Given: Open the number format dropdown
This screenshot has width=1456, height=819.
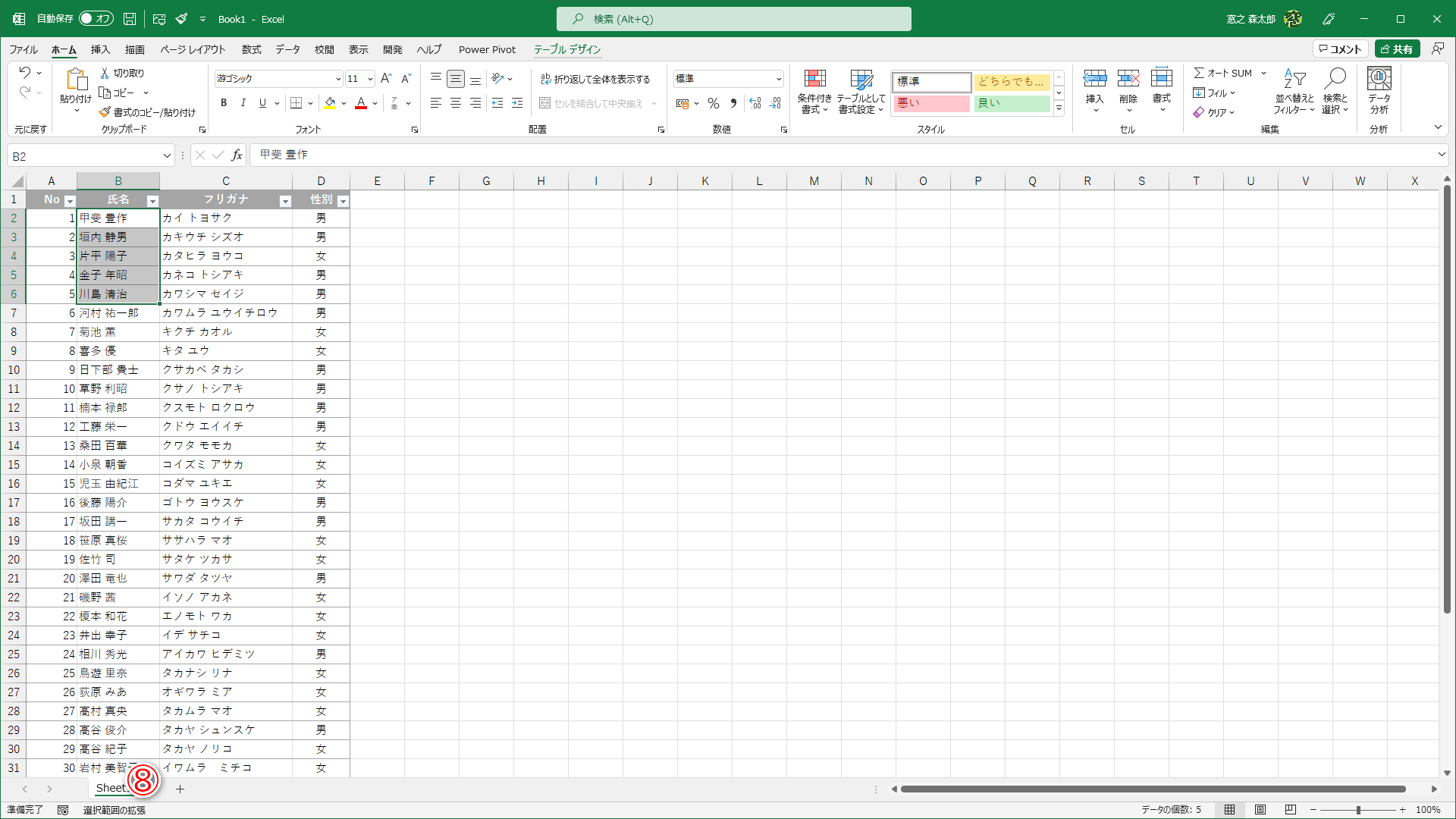Looking at the screenshot, I should pos(778,79).
